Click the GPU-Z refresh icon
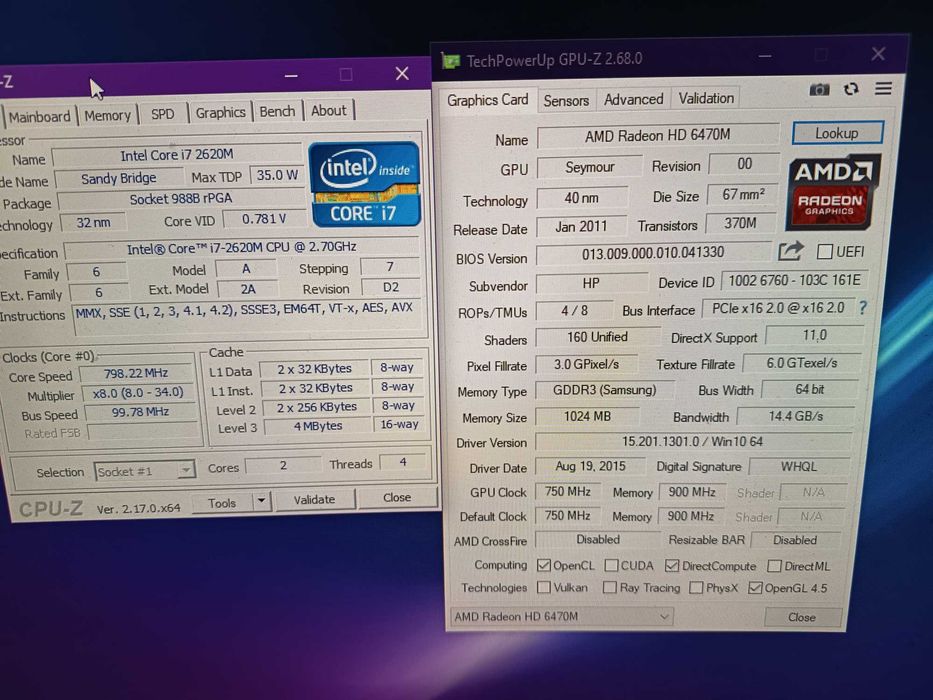The width and height of the screenshot is (933, 700). 851,89
